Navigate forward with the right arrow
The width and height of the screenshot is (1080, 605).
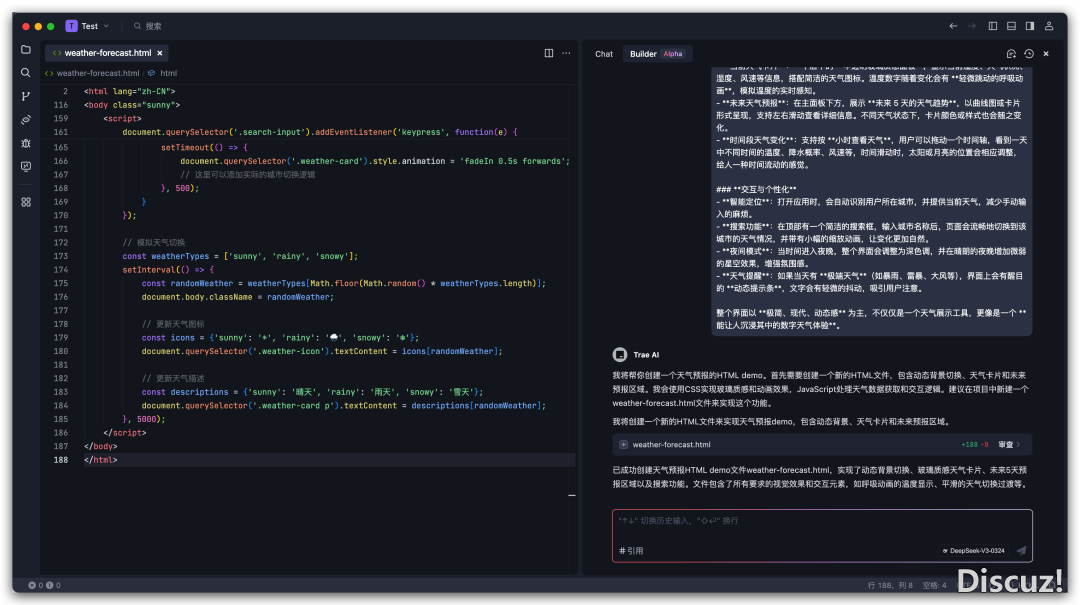972,26
